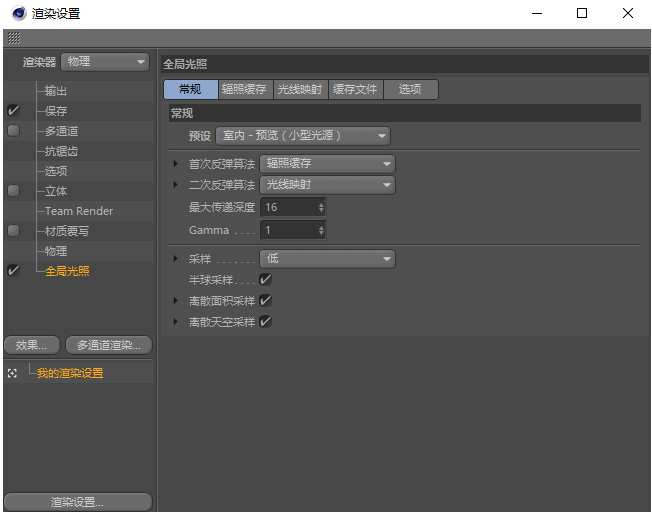Switch to the 缓存文件 tab
The width and height of the screenshot is (652, 512).
click(356, 89)
